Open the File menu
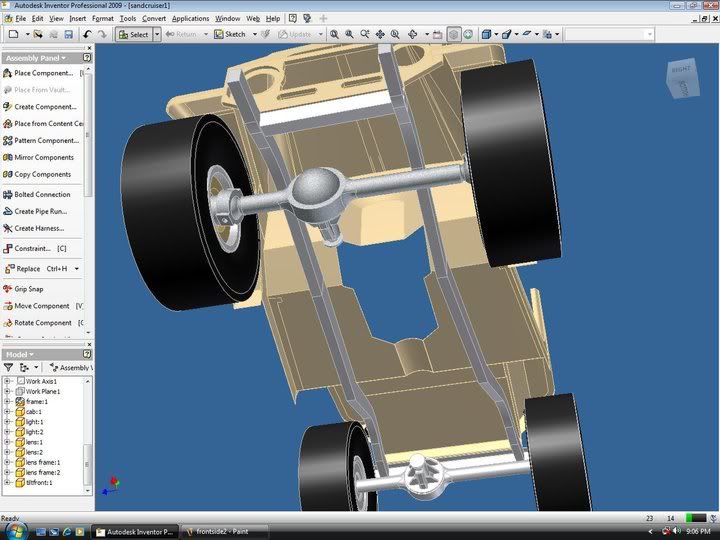720x540 pixels. point(21,19)
